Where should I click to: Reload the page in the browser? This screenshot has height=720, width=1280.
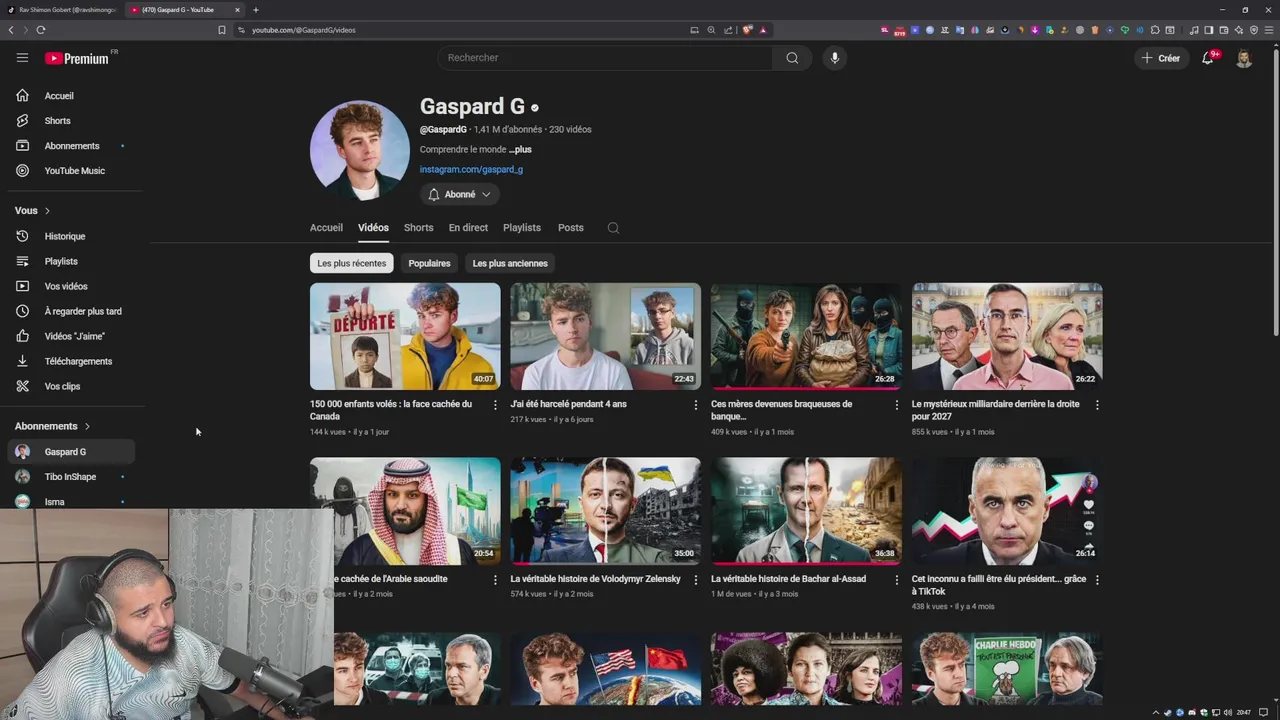(x=41, y=30)
